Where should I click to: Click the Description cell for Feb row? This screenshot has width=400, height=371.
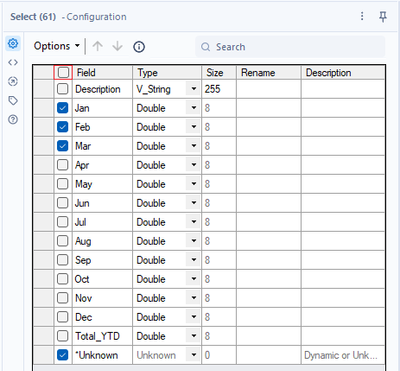(x=343, y=127)
